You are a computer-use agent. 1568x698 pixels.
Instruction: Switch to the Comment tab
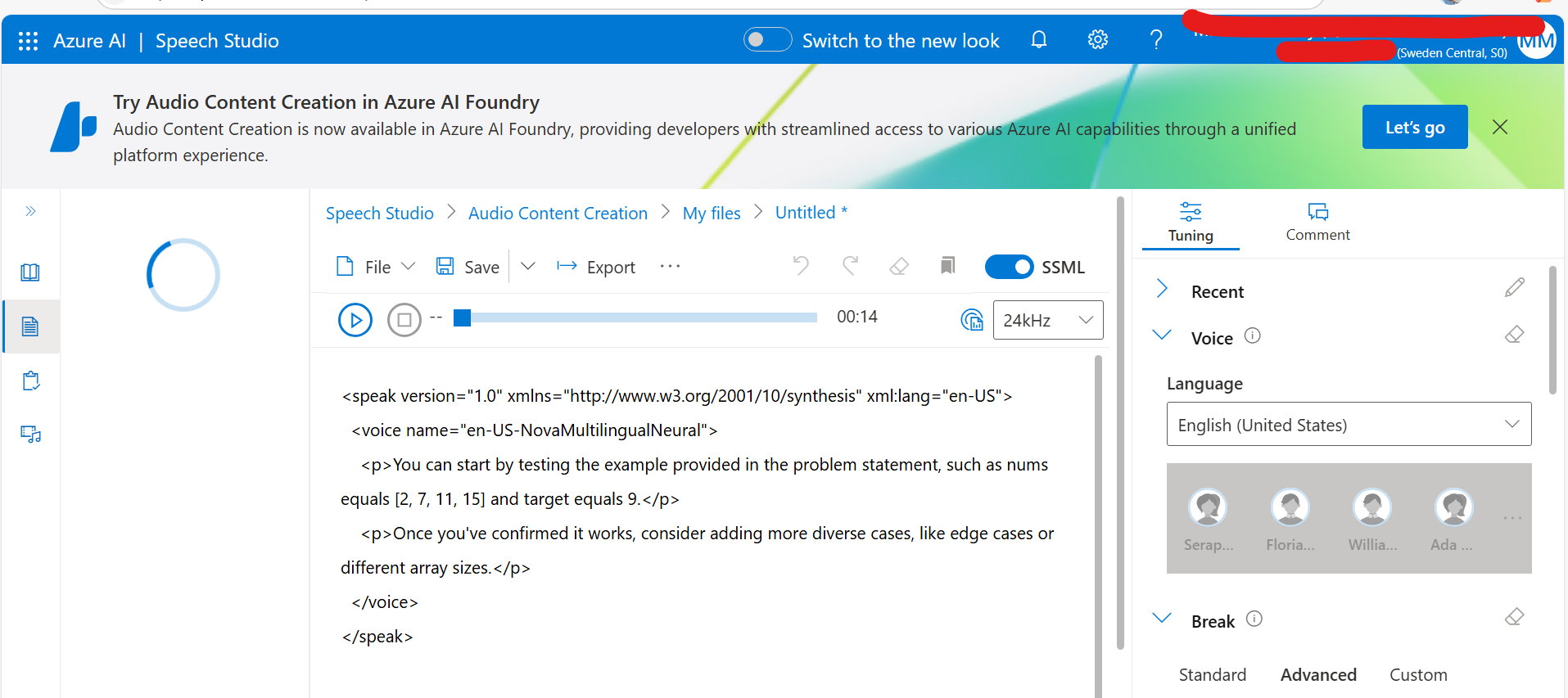coord(1317,223)
